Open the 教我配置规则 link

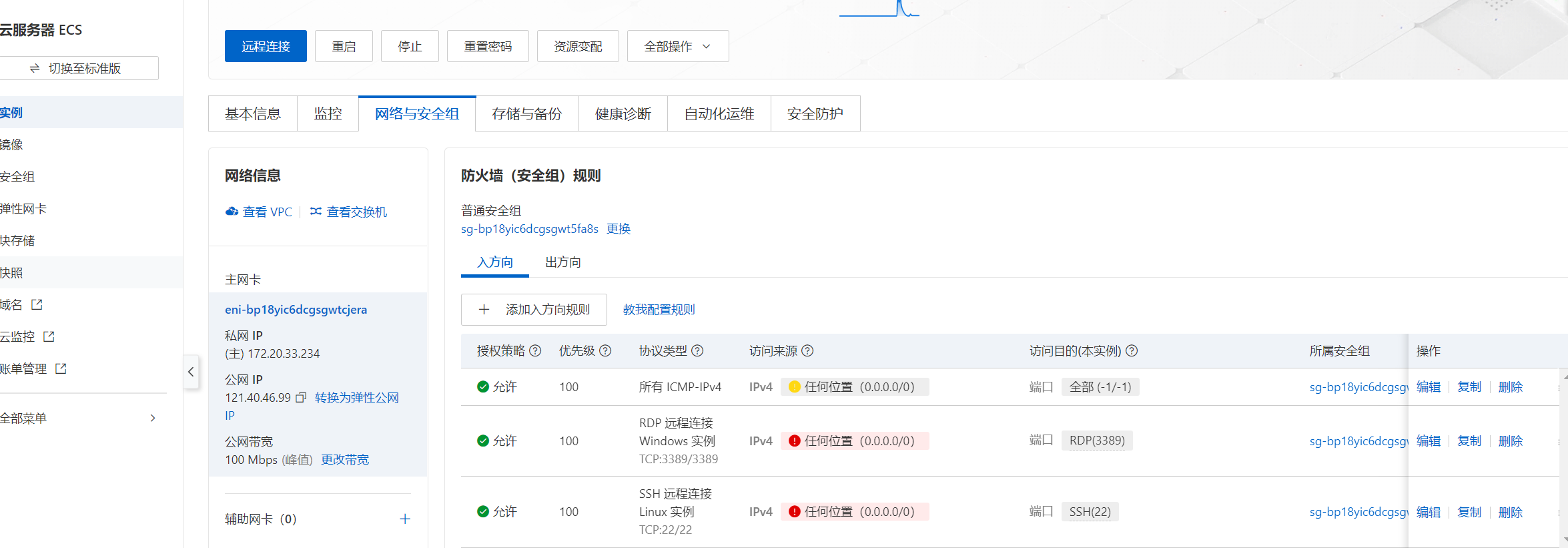click(x=659, y=310)
